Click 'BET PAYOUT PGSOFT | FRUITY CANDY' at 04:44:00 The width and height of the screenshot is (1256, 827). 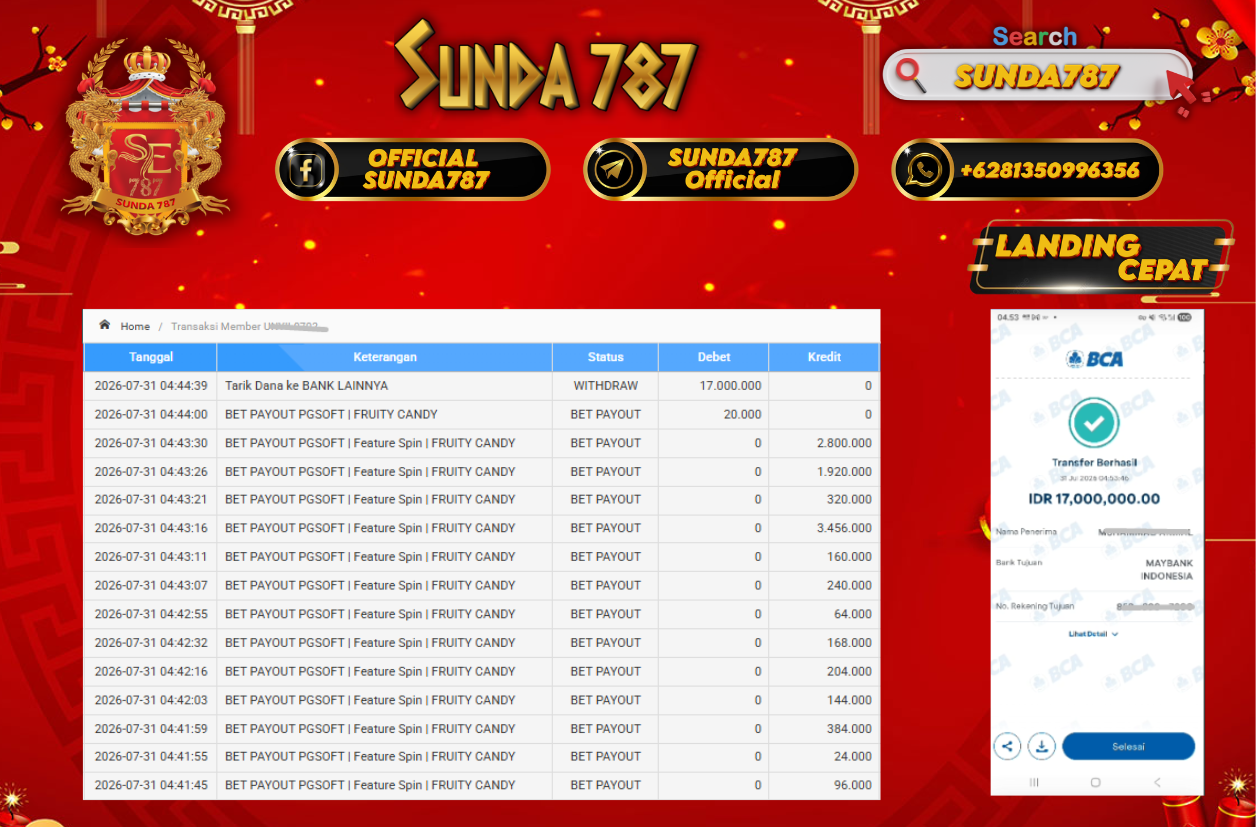pos(331,414)
